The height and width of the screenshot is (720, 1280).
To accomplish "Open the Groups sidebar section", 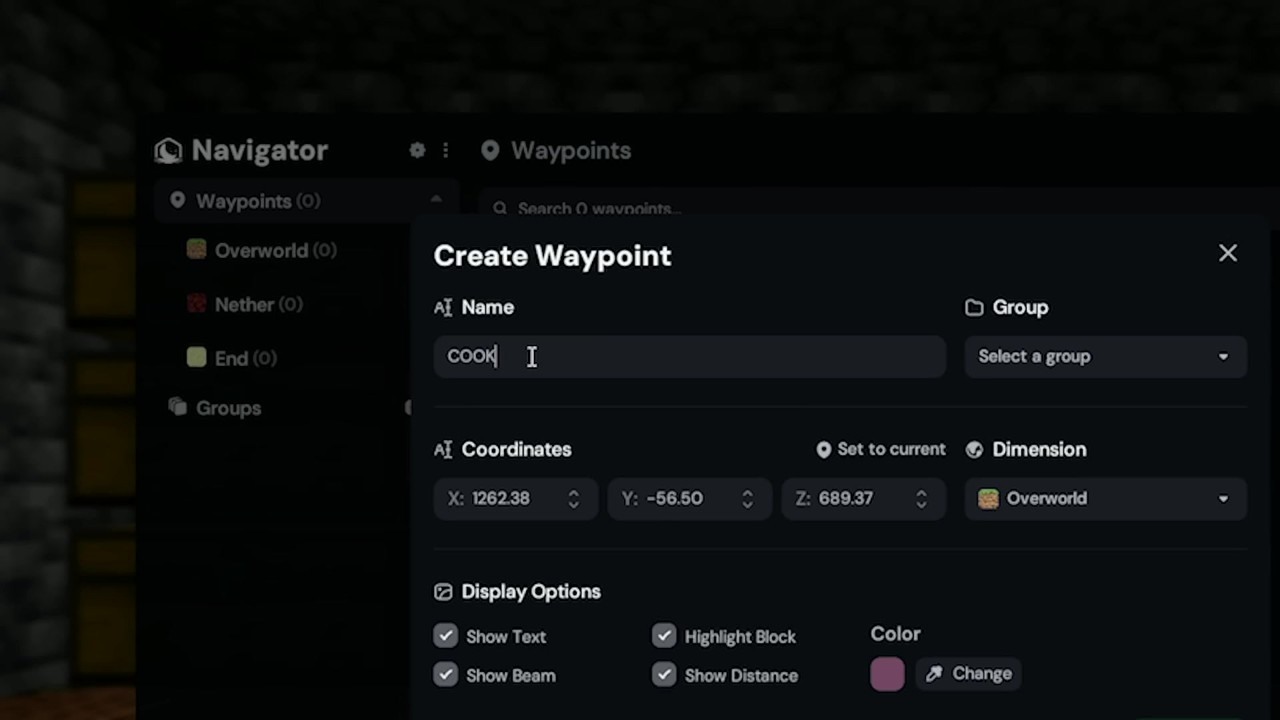I will [228, 408].
